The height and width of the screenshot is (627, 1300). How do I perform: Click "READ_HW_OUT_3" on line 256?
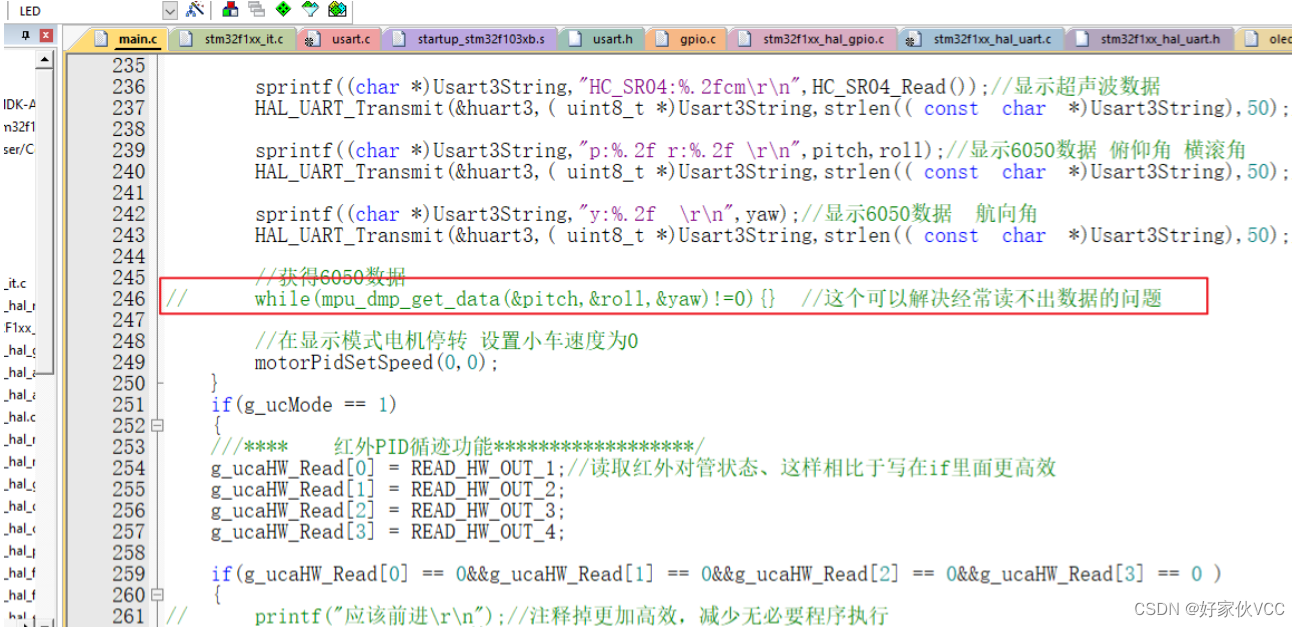482,511
